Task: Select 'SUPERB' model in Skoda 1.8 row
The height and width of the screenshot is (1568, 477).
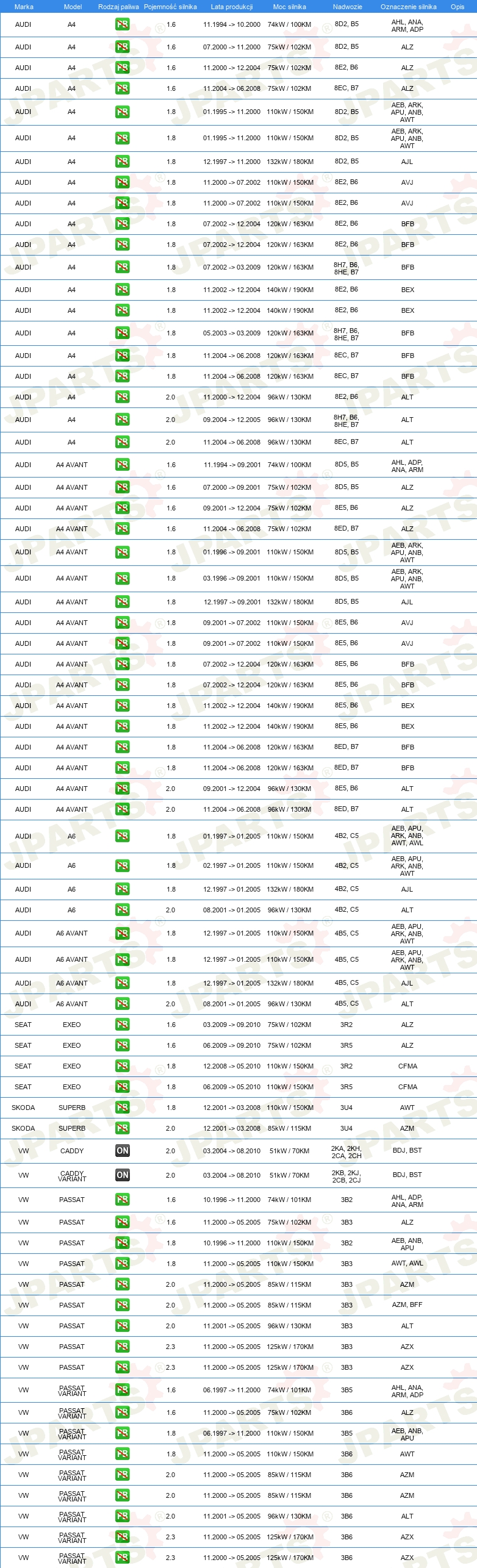Action: 72,1108
